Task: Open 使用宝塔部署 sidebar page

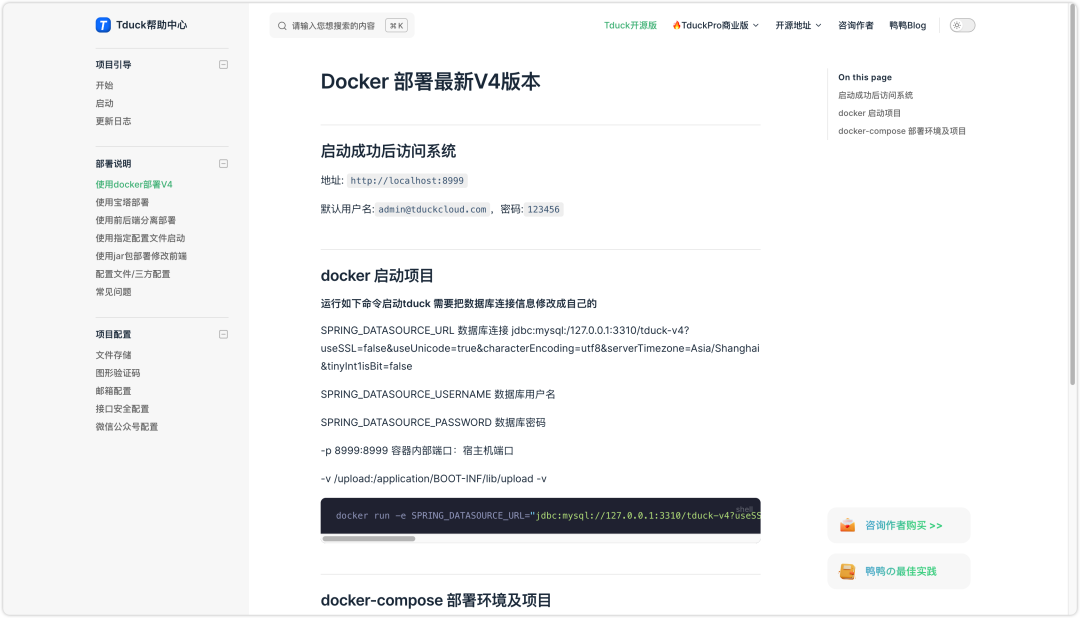Action: pos(123,203)
